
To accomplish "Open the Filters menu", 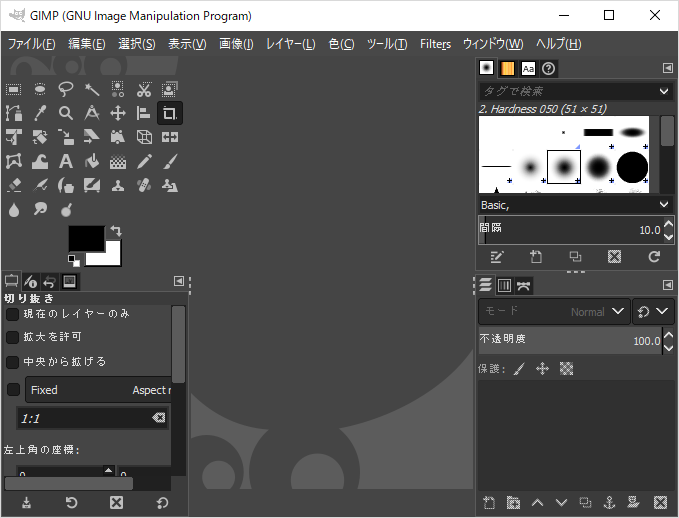I will click(x=435, y=44).
